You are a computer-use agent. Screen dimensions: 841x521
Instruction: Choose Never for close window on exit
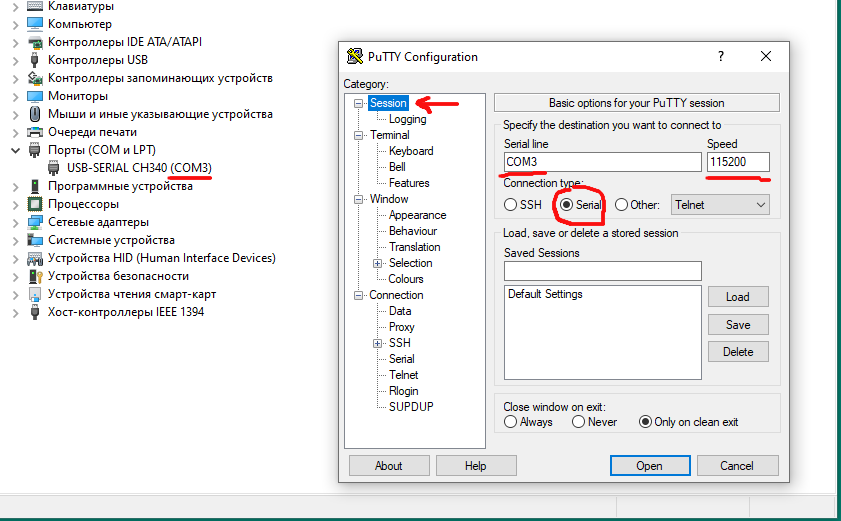coord(578,422)
